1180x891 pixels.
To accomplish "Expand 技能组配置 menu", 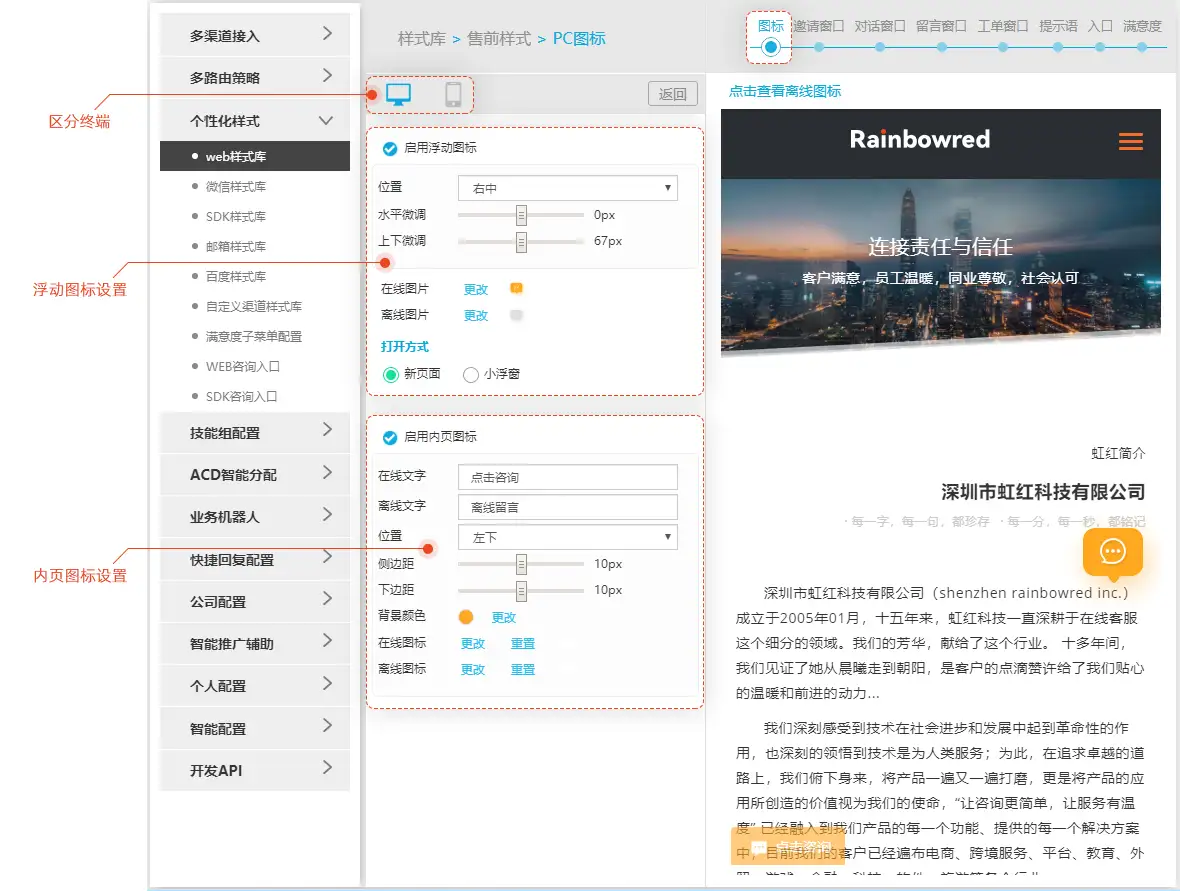I will (254, 432).
